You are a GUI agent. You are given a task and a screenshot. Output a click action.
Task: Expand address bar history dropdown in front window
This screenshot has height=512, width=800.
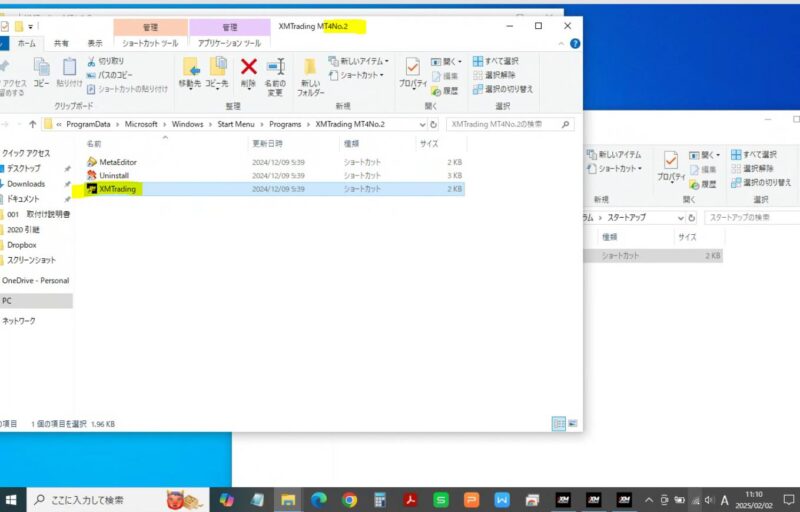click(x=422, y=124)
